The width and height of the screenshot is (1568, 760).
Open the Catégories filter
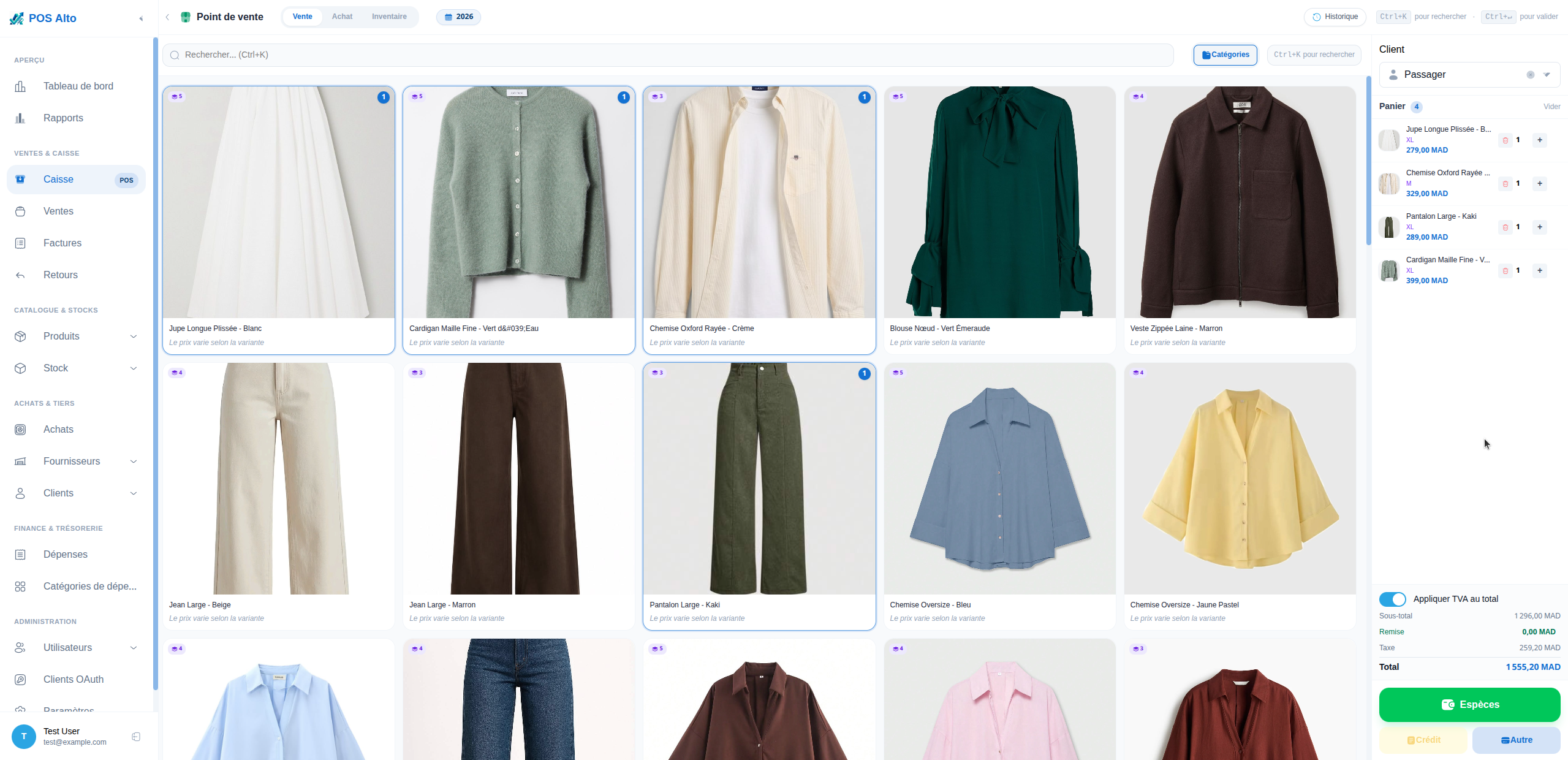click(1225, 55)
